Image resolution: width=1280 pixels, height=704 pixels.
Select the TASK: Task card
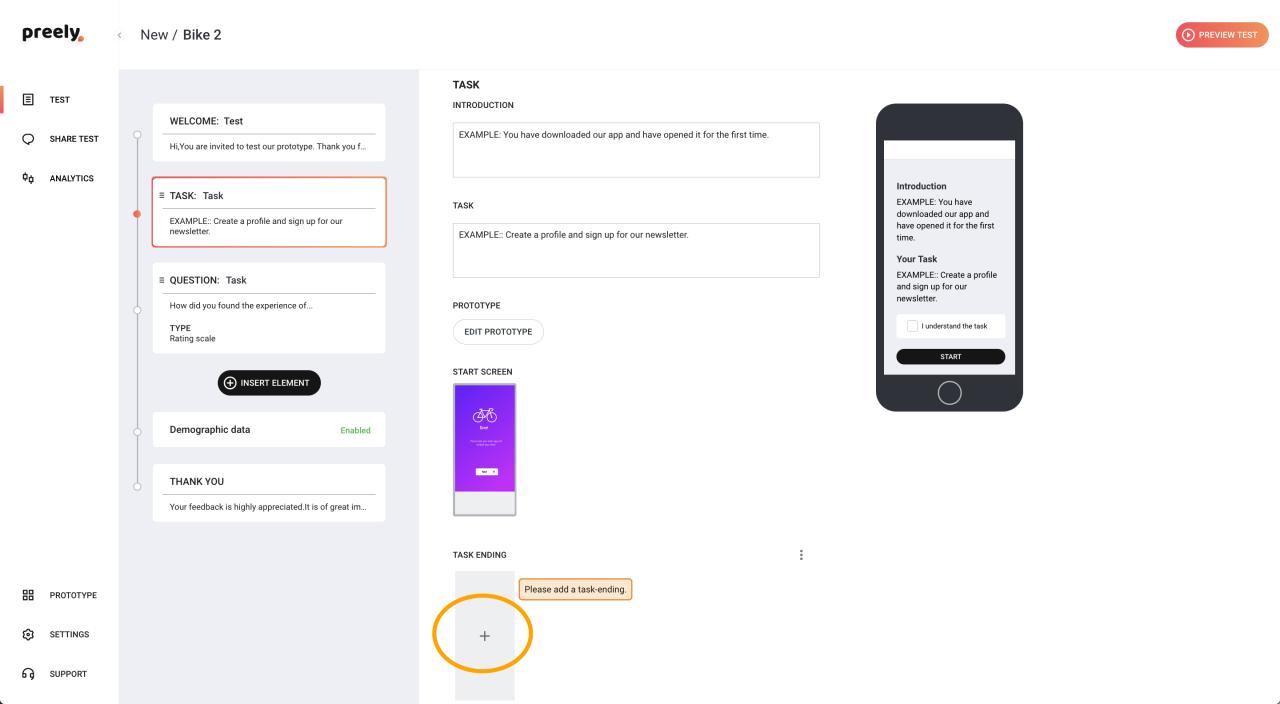[x=269, y=212]
